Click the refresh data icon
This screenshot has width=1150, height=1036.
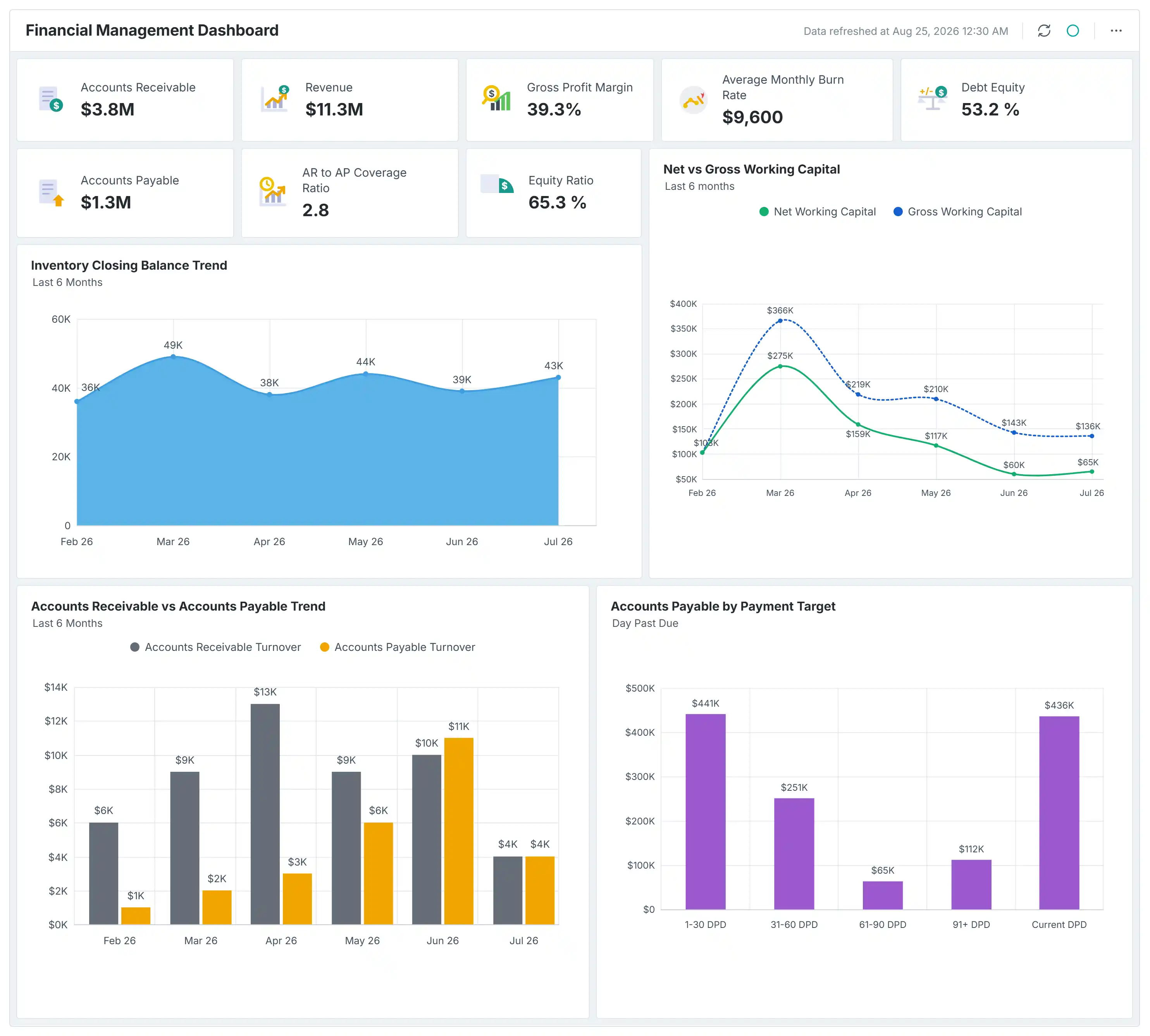[x=1043, y=31]
